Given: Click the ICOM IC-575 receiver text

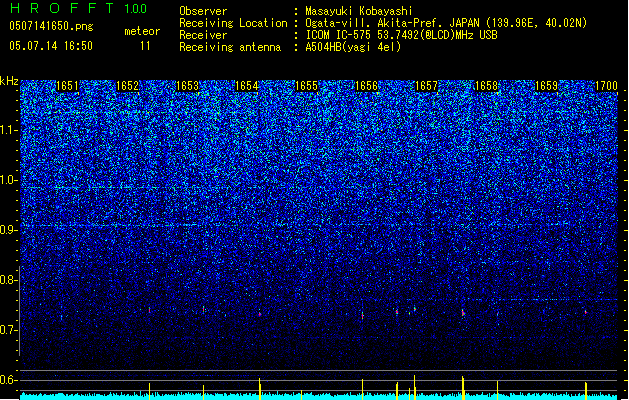Looking at the screenshot, I should coord(401,35).
